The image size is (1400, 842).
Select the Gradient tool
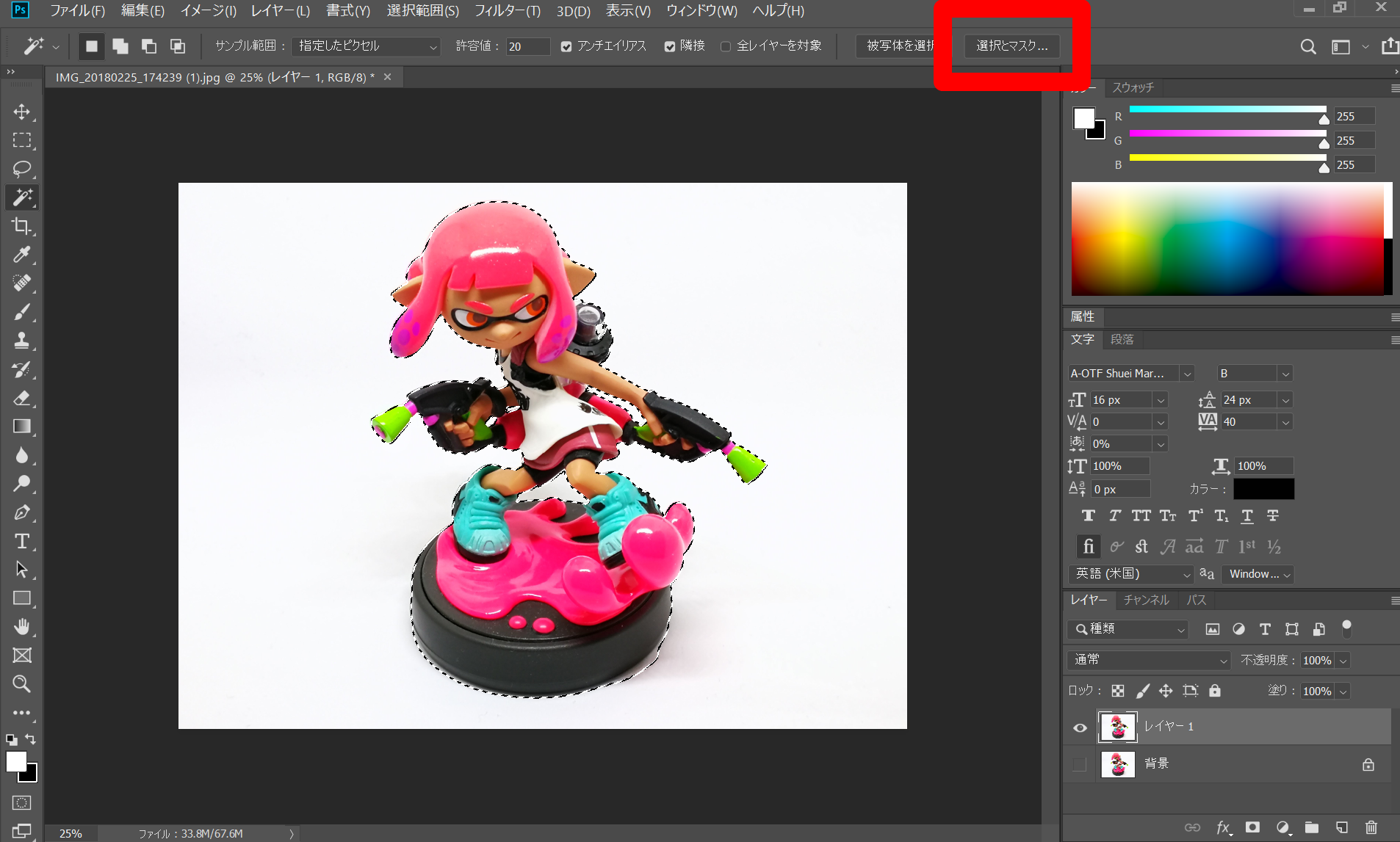(x=22, y=427)
